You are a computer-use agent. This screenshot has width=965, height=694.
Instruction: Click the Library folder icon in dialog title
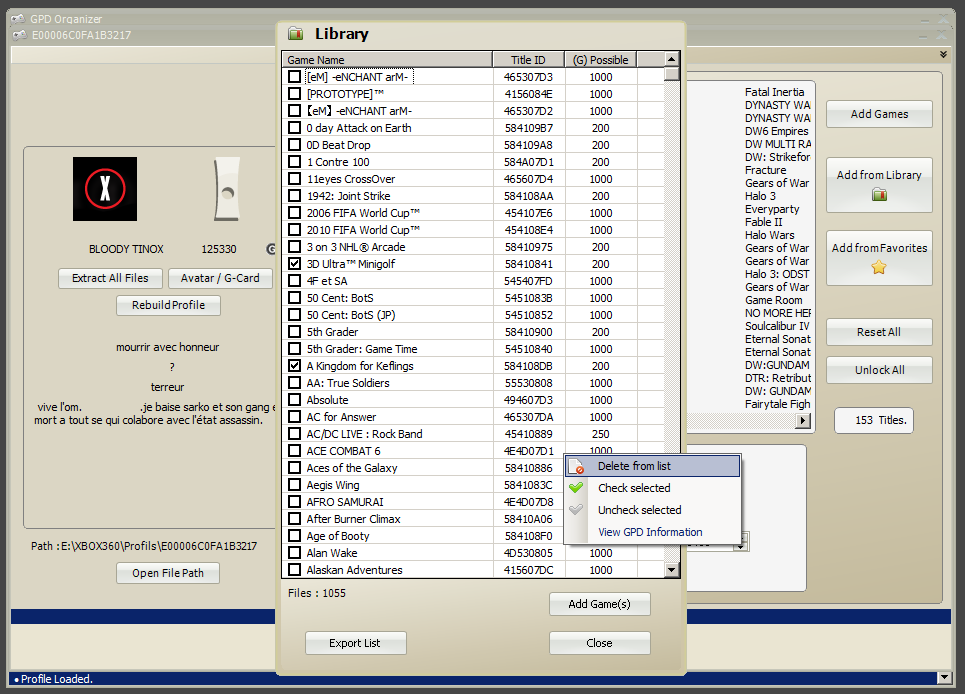coord(296,34)
